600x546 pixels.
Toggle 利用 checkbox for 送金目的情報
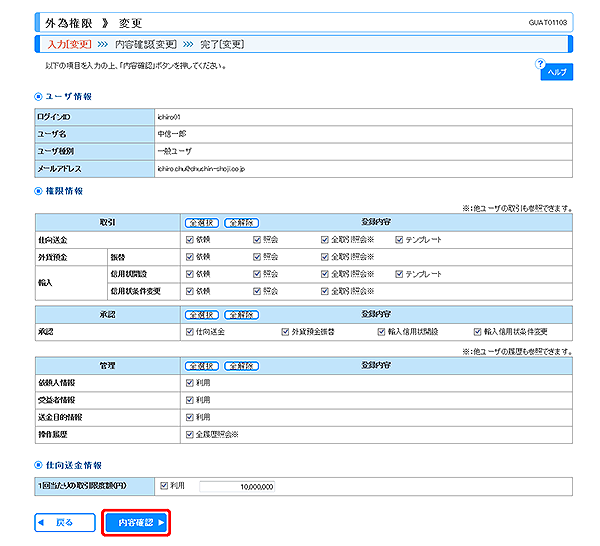click(x=189, y=417)
